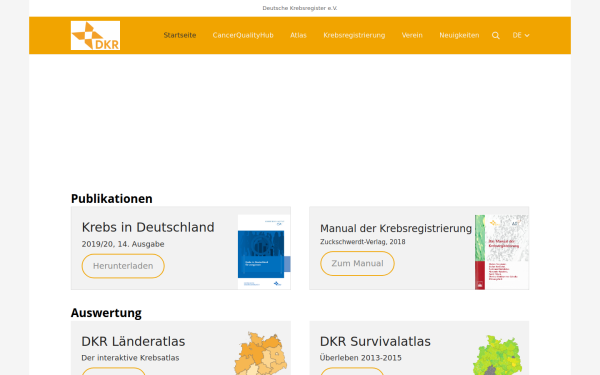Click the Survivalatlas green map image

click(497, 355)
